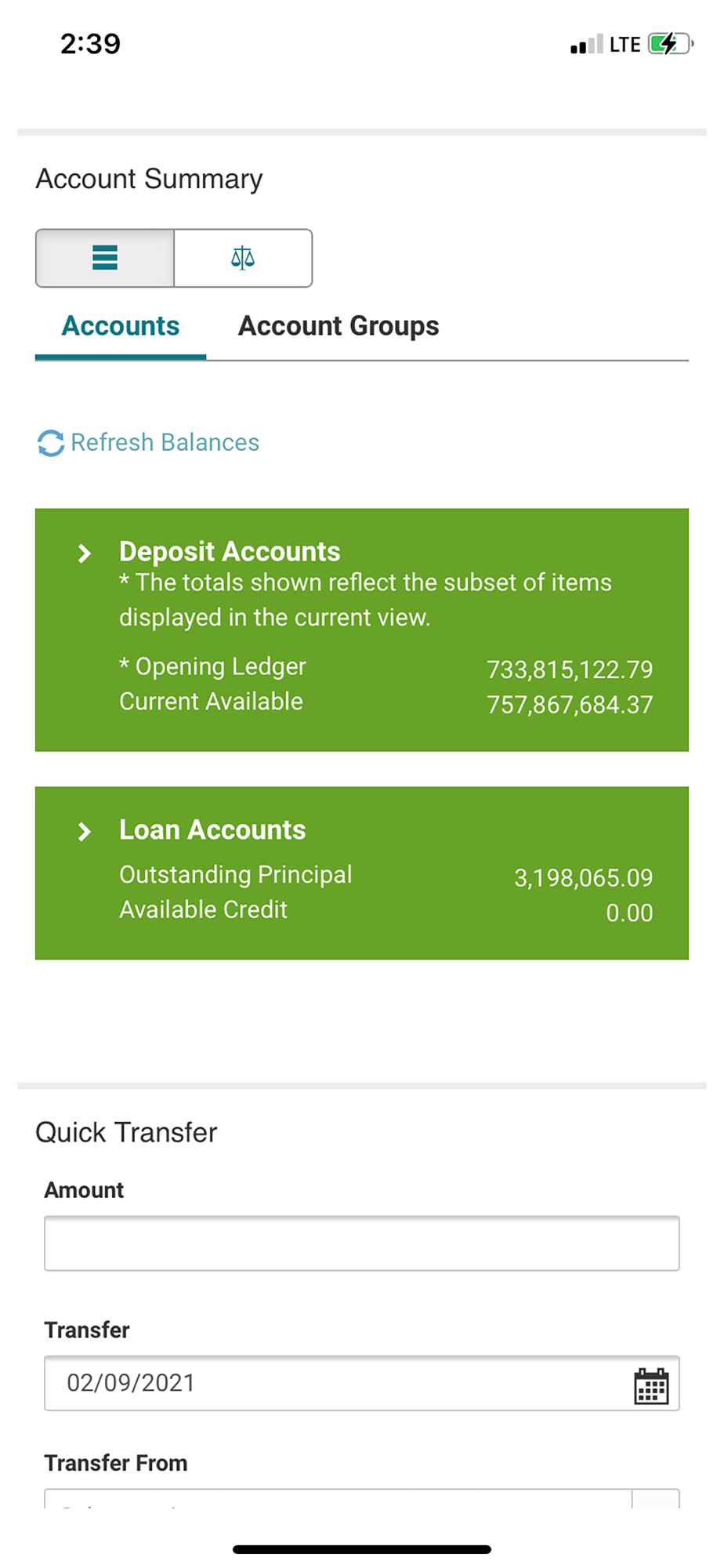Viewport: 724px width, 1568px height.
Task: Tap the home indicator bar
Action: [x=362, y=1549]
